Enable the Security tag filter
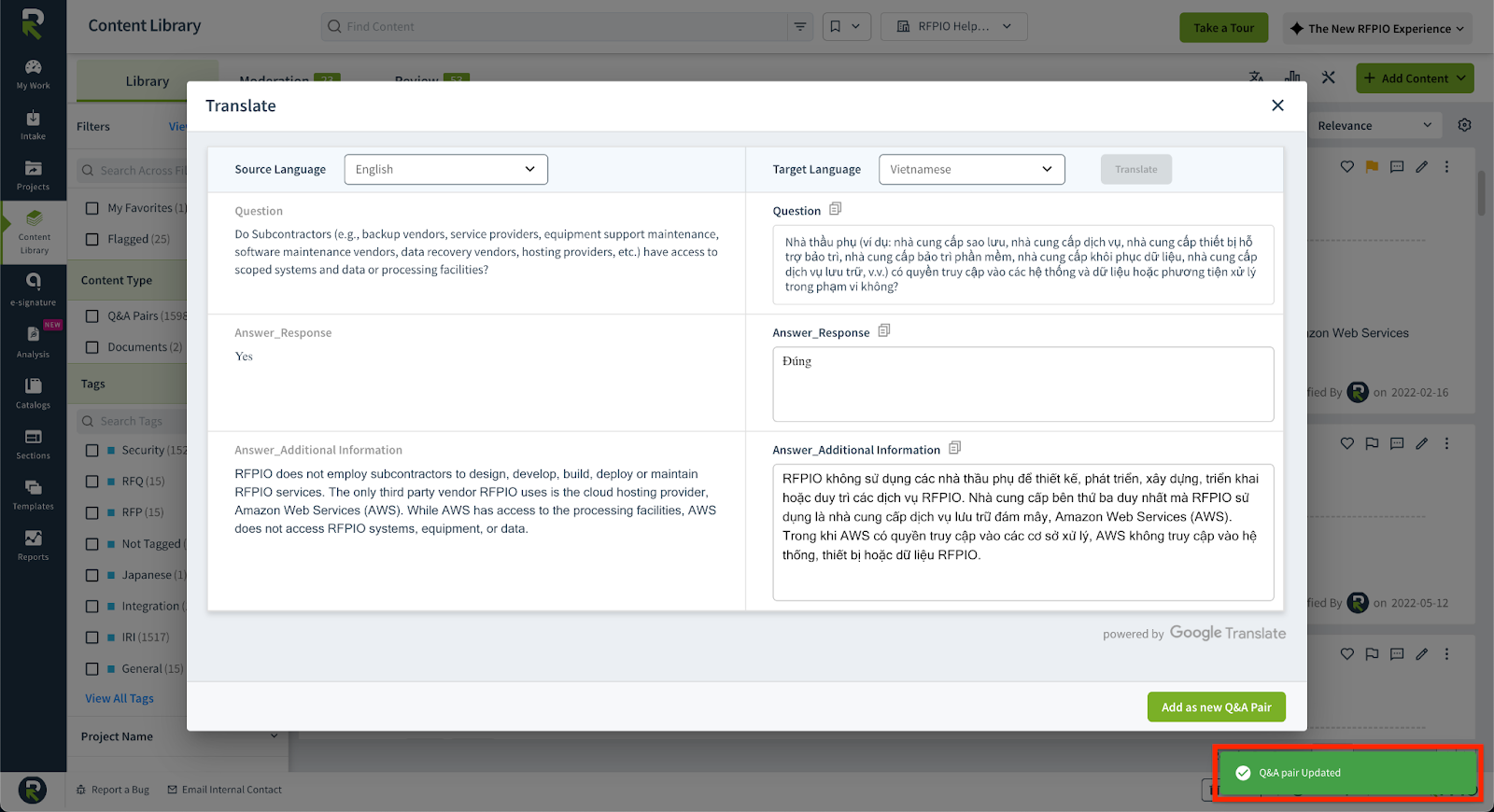 tap(92, 450)
